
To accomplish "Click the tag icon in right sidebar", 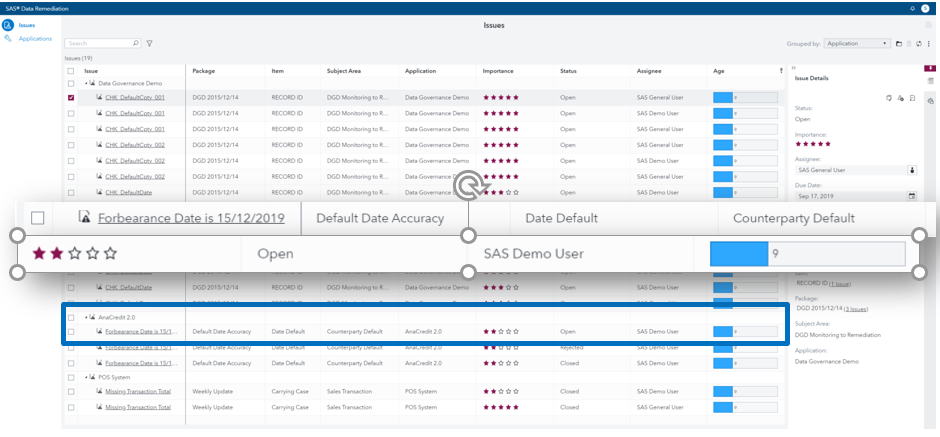I will click(x=930, y=101).
